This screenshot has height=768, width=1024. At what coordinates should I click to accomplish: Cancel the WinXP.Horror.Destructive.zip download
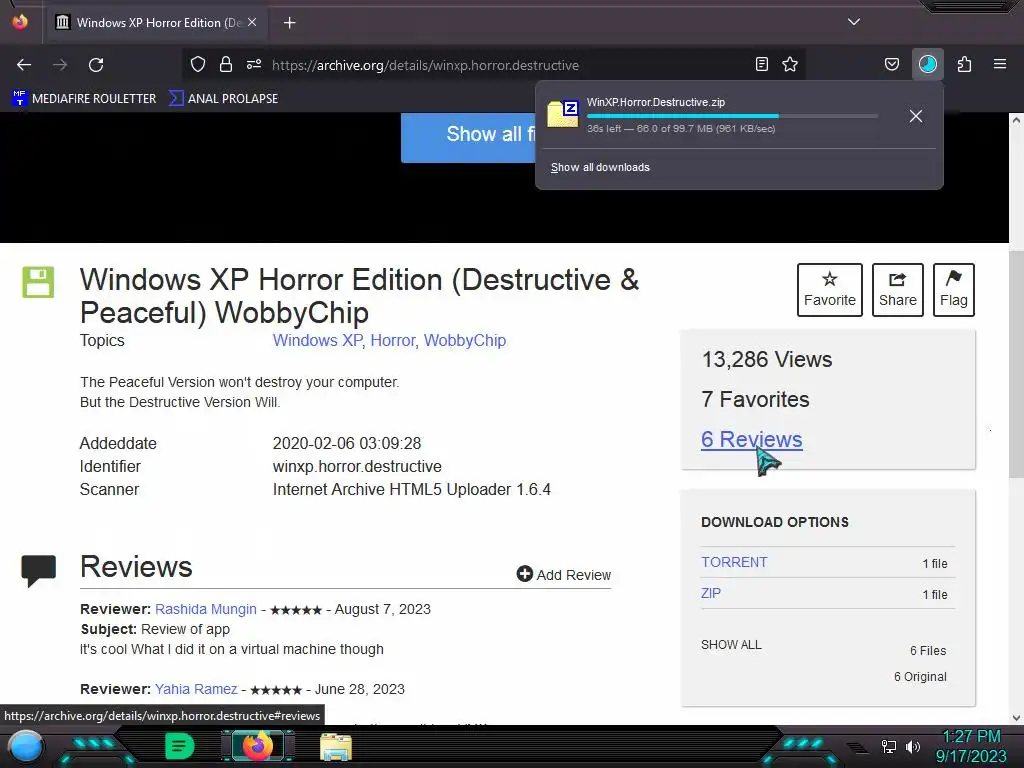click(916, 116)
